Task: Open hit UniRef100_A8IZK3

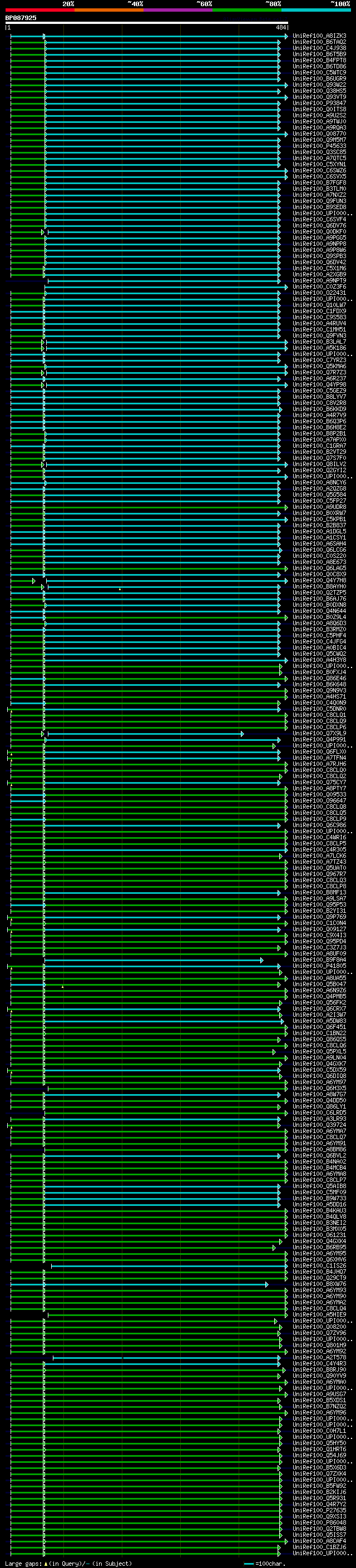Action: (319, 36)
